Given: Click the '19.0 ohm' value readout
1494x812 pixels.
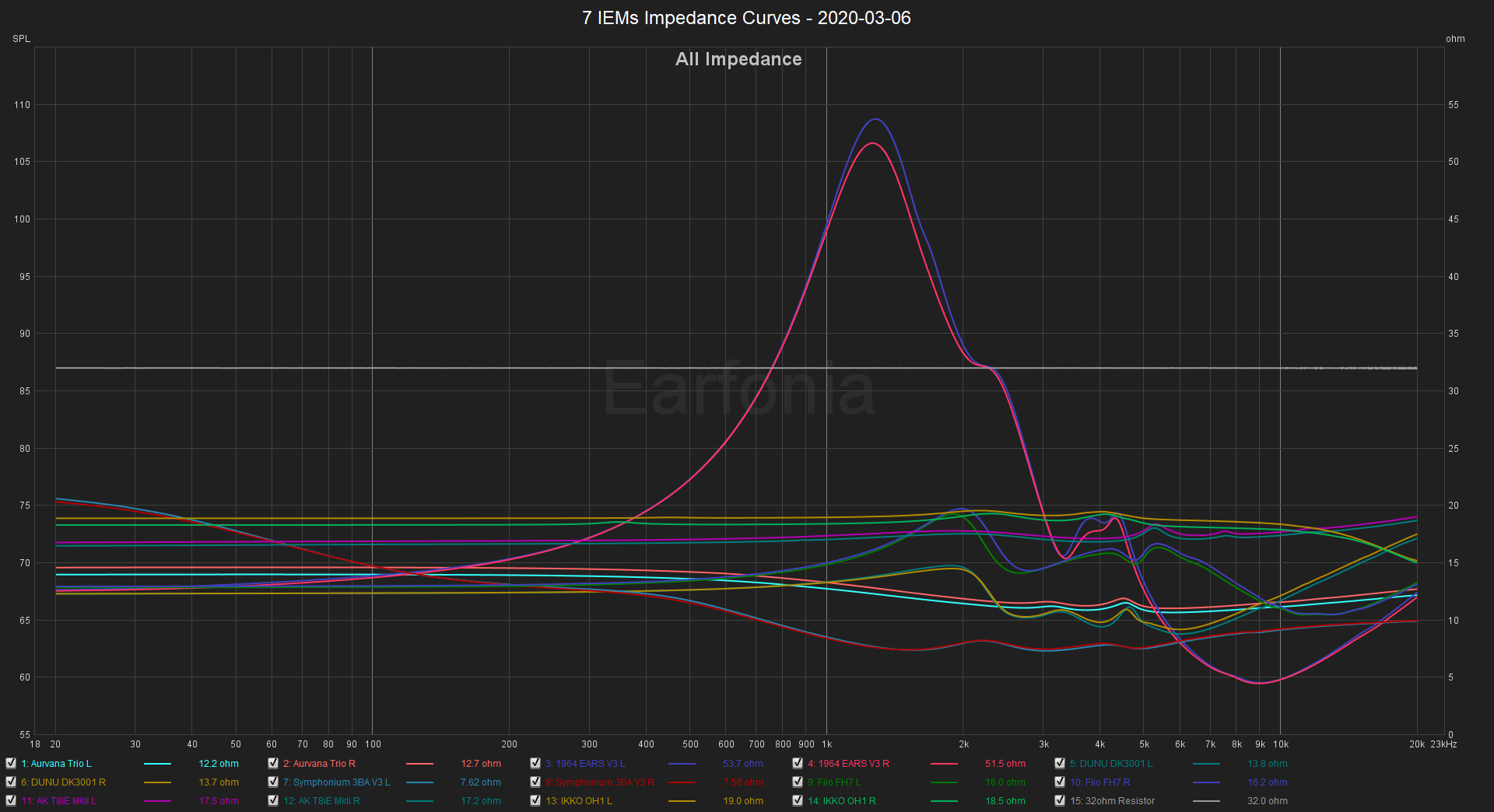Looking at the screenshot, I should click(x=743, y=801).
